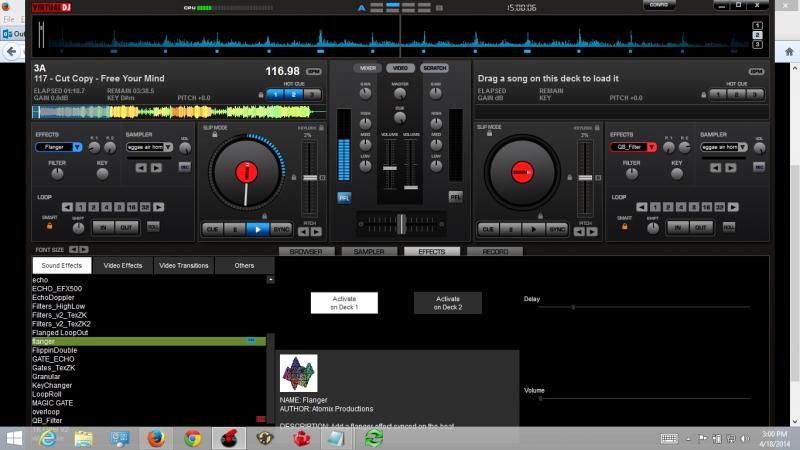Viewport: 800px width, 450px height.
Task: Nudge right deck pitch up arrow
Action: pyautogui.click(x=592, y=232)
